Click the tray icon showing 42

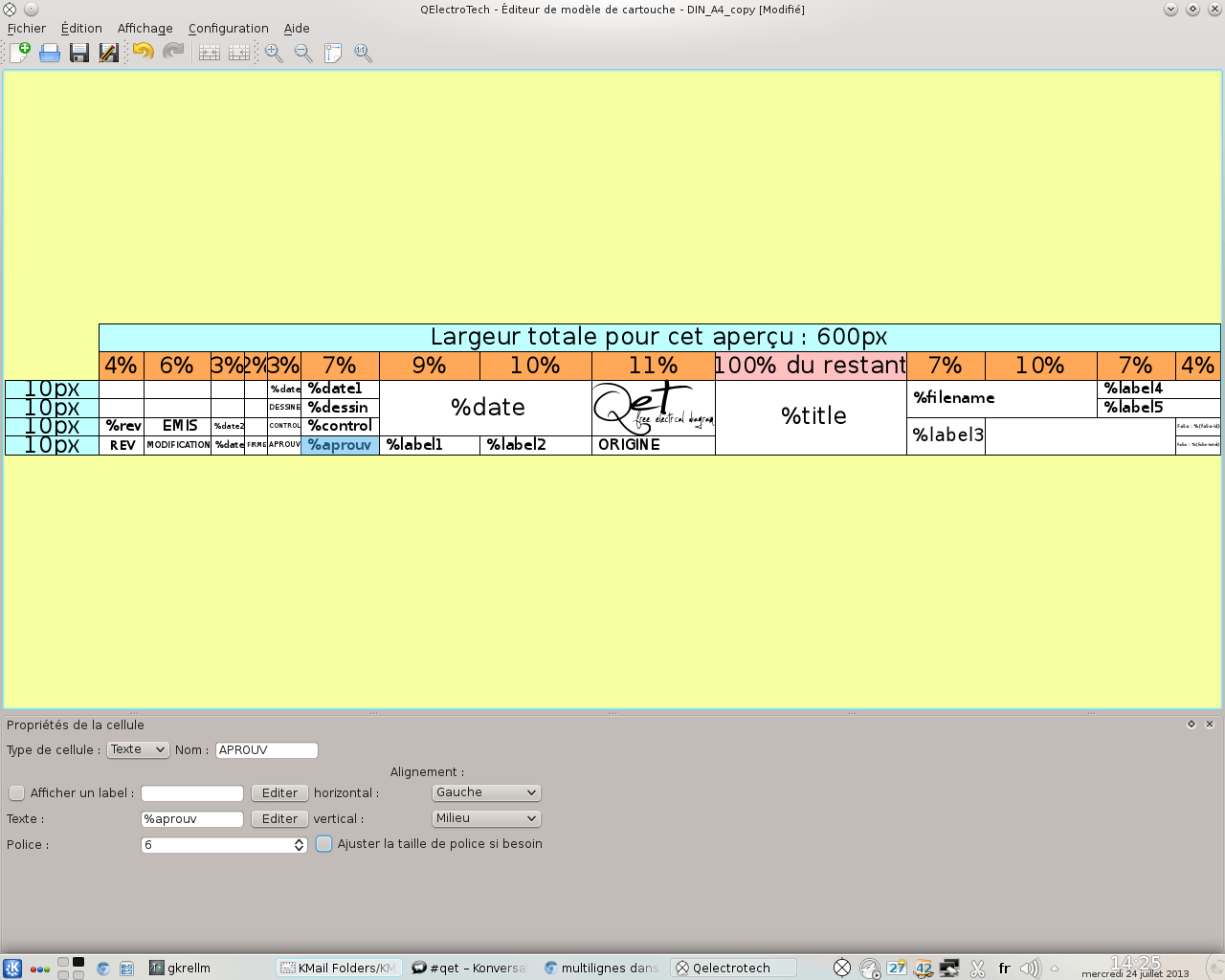pyautogui.click(x=924, y=968)
